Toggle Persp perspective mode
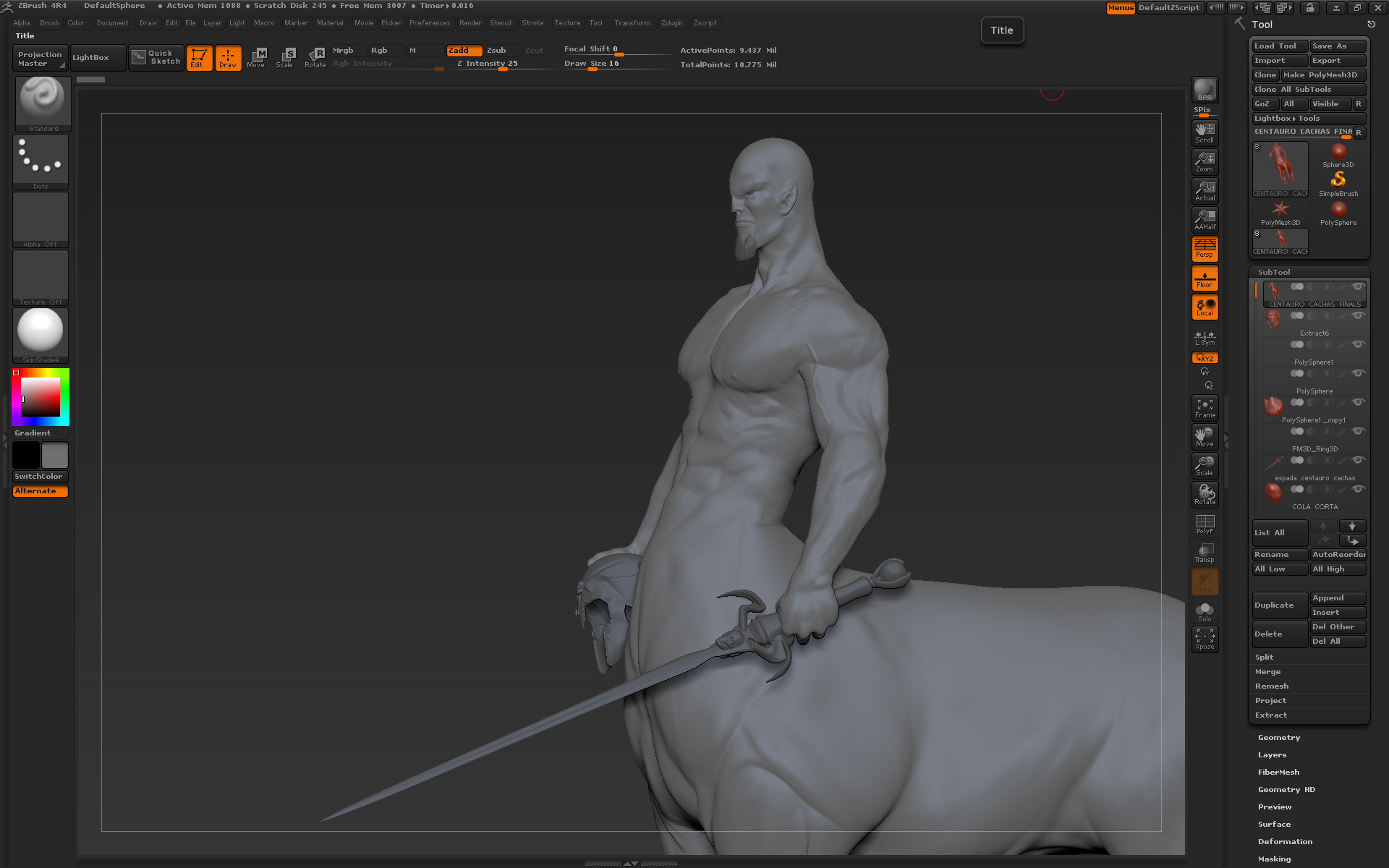Image resolution: width=1389 pixels, height=868 pixels. click(x=1205, y=248)
